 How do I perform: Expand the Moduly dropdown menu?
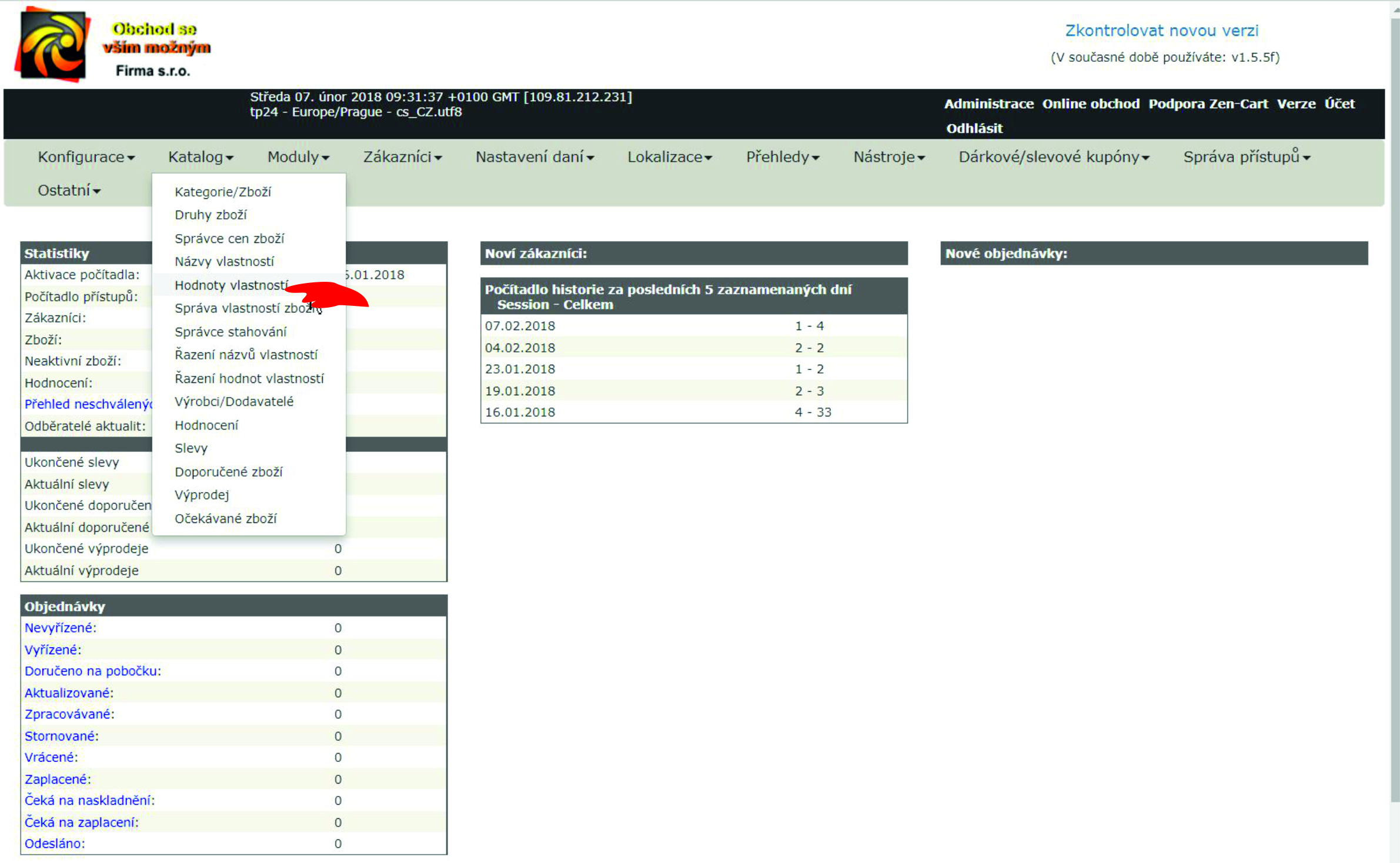point(298,157)
